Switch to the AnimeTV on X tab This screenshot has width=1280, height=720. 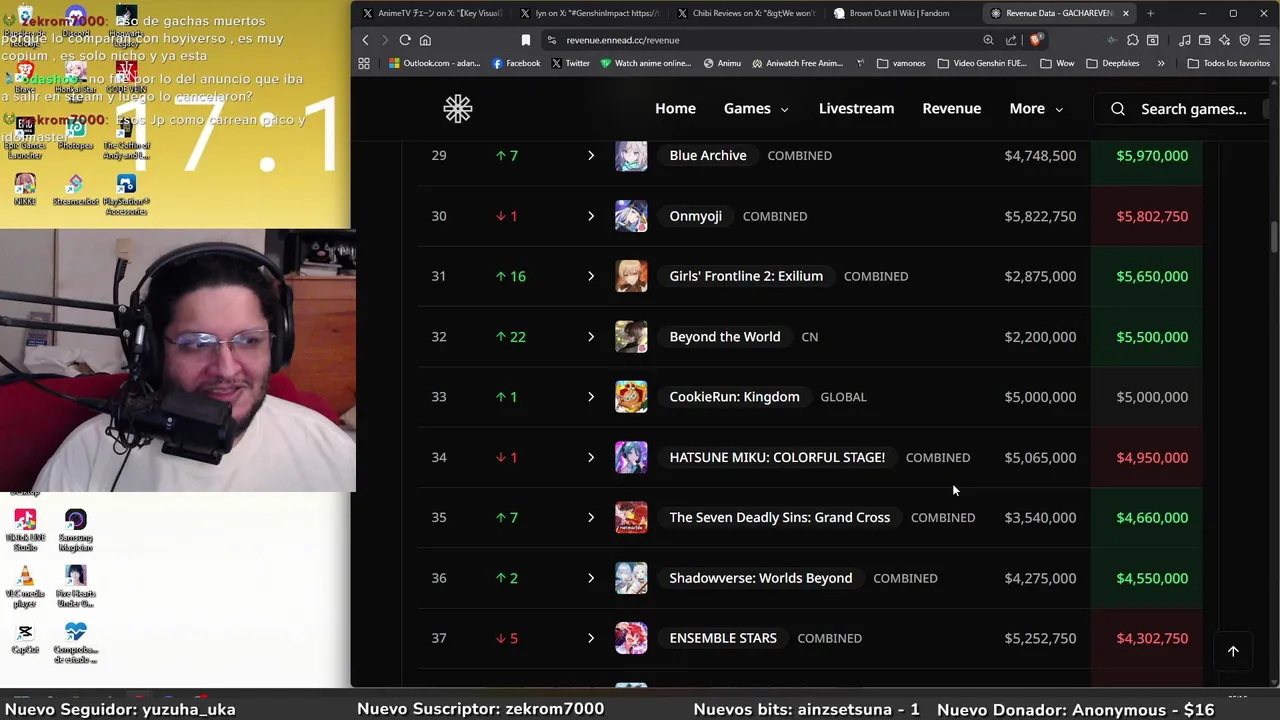coord(432,13)
